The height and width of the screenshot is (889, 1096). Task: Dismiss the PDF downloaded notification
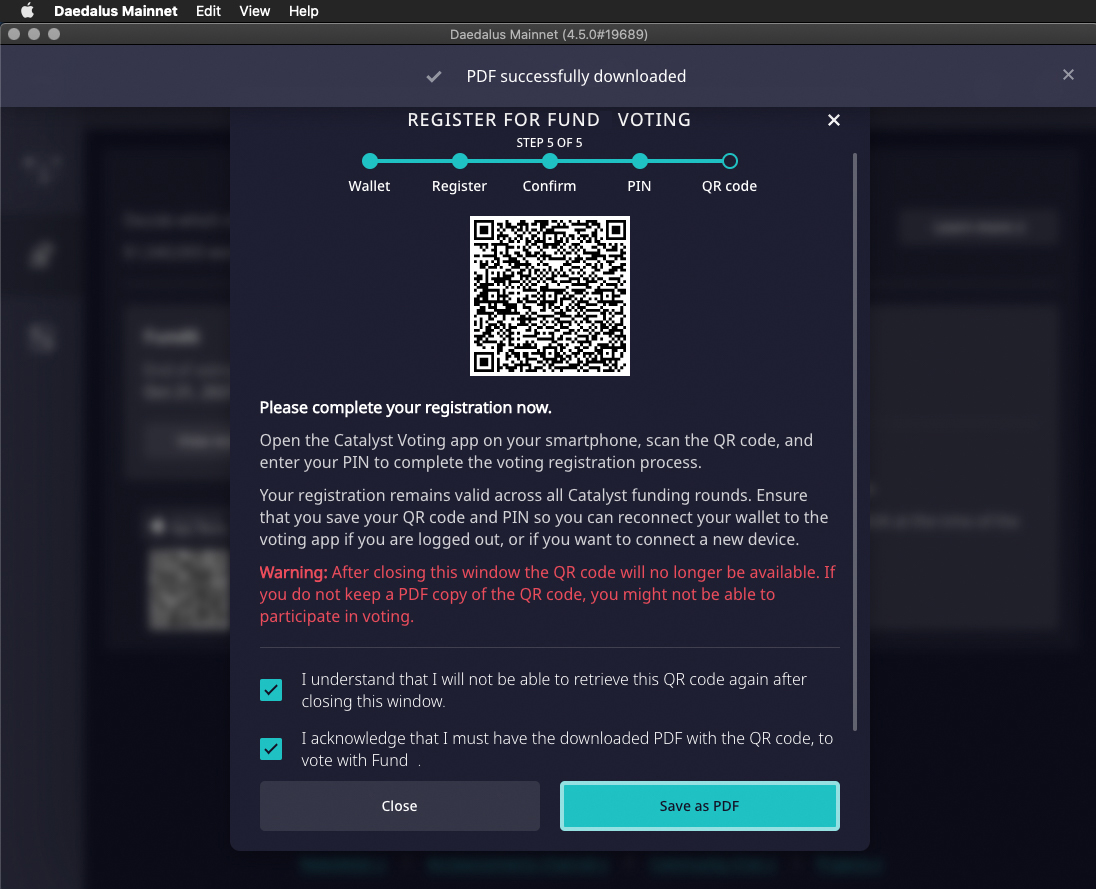[1068, 75]
